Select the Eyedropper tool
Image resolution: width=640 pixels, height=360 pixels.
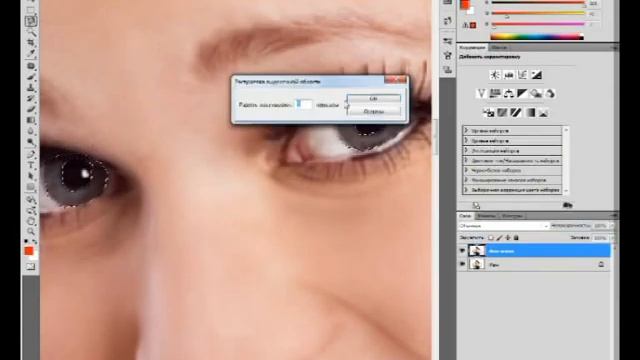click(x=31, y=54)
